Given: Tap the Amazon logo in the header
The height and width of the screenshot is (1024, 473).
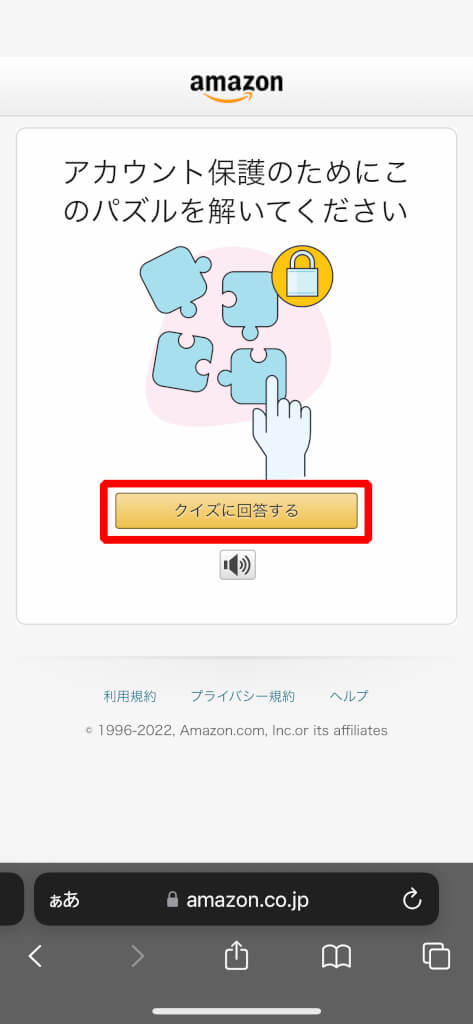Looking at the screenshot, I should click(236, 87).
